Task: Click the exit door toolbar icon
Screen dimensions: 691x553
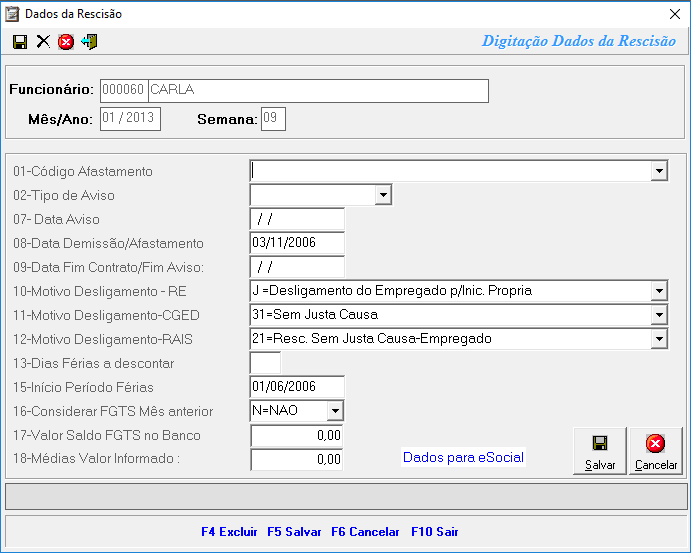Action: click(x=90, y=41)
